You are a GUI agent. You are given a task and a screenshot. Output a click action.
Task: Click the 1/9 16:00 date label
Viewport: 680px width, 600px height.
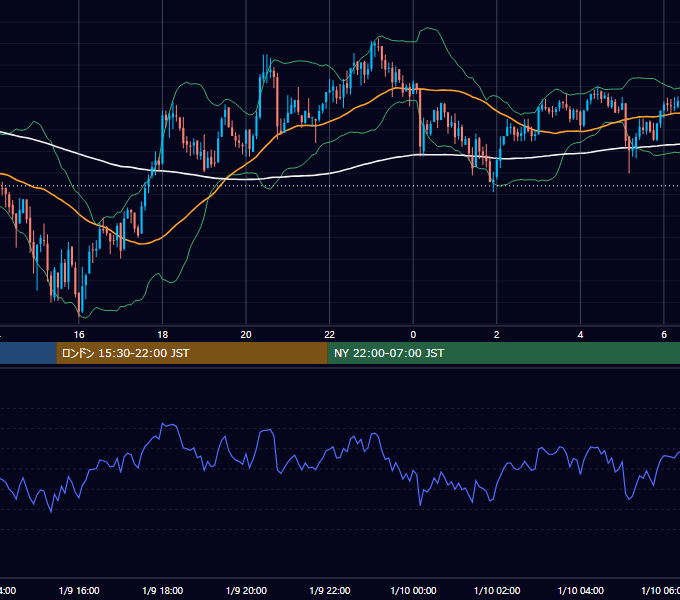(x=79, y=590)
